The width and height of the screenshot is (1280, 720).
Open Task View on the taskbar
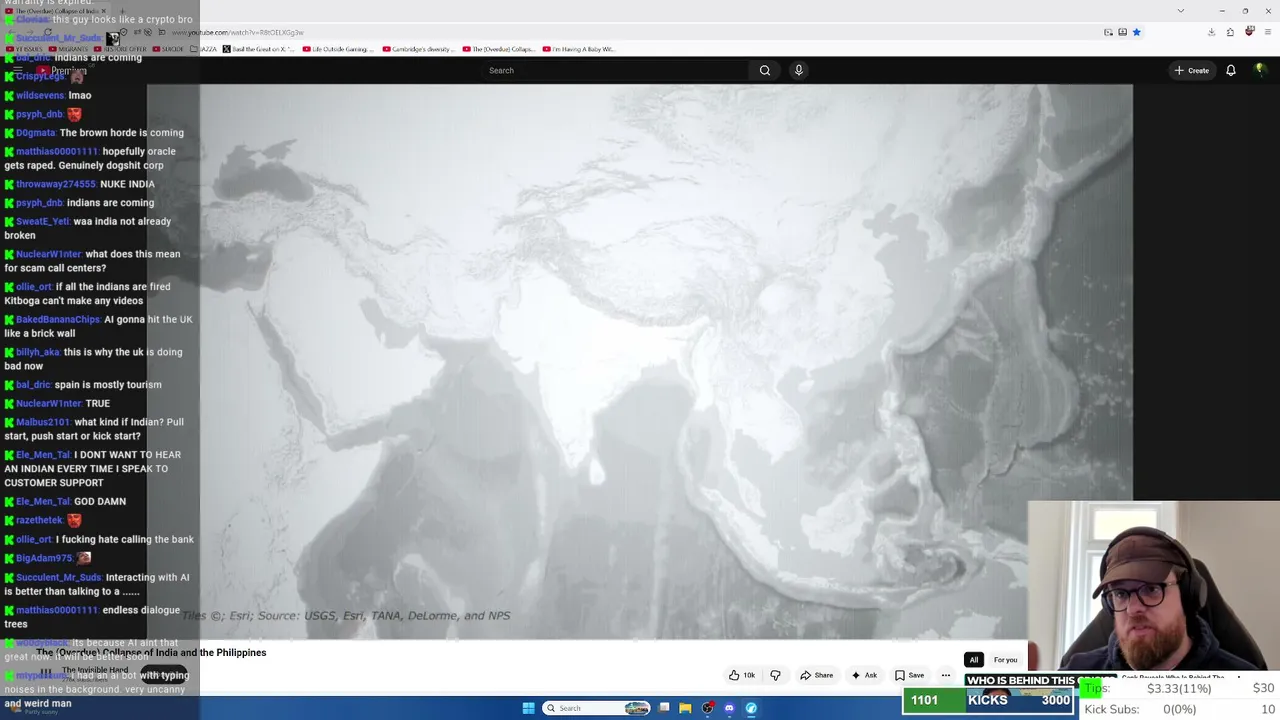[664, 708]
